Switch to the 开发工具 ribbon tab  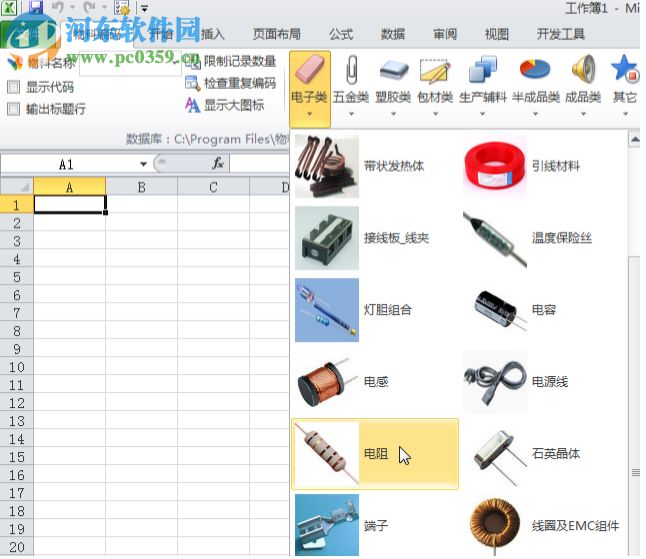point(561,34)
